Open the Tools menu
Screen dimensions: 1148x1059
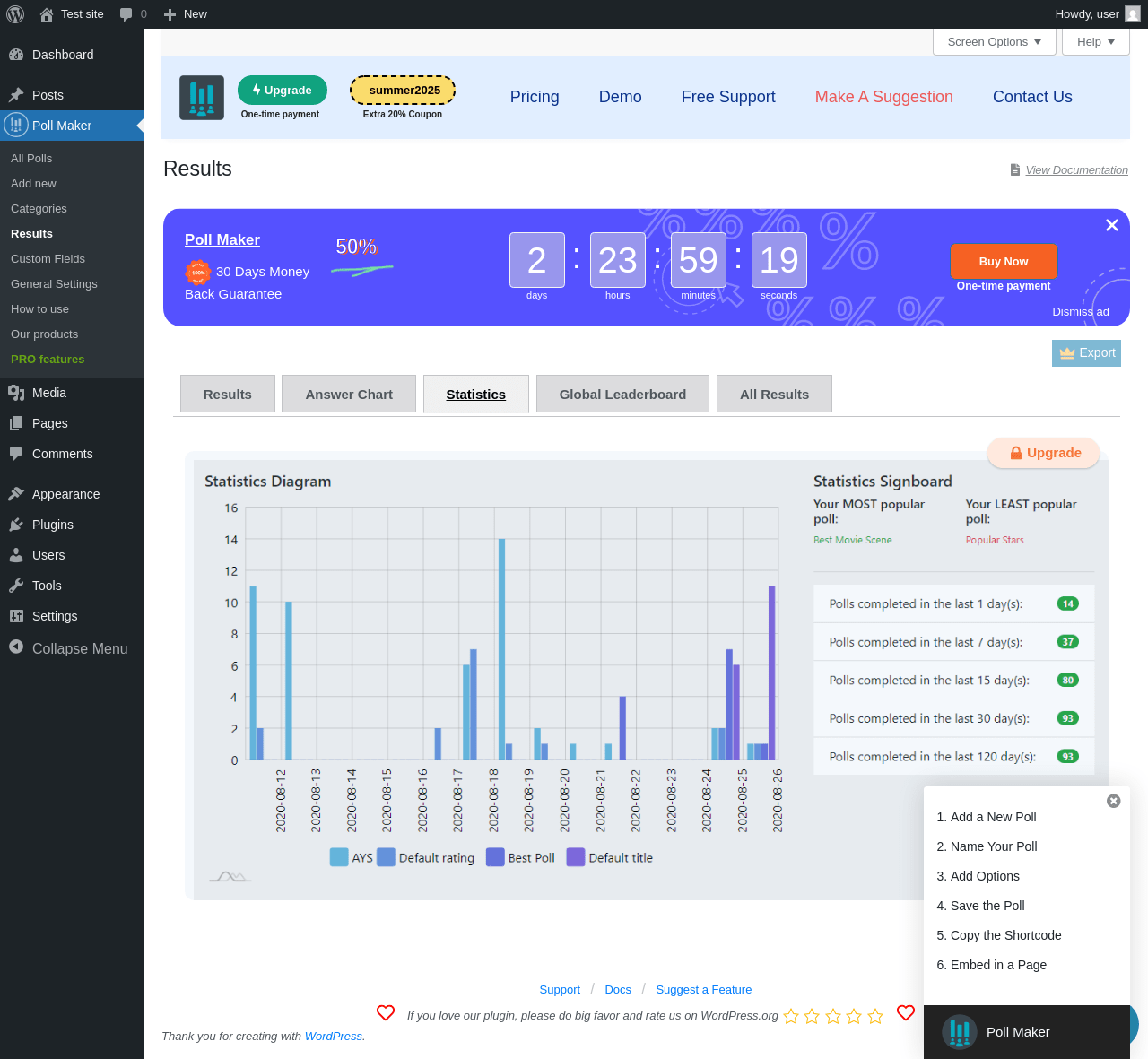pyautogui.click(x=72, y=586)
